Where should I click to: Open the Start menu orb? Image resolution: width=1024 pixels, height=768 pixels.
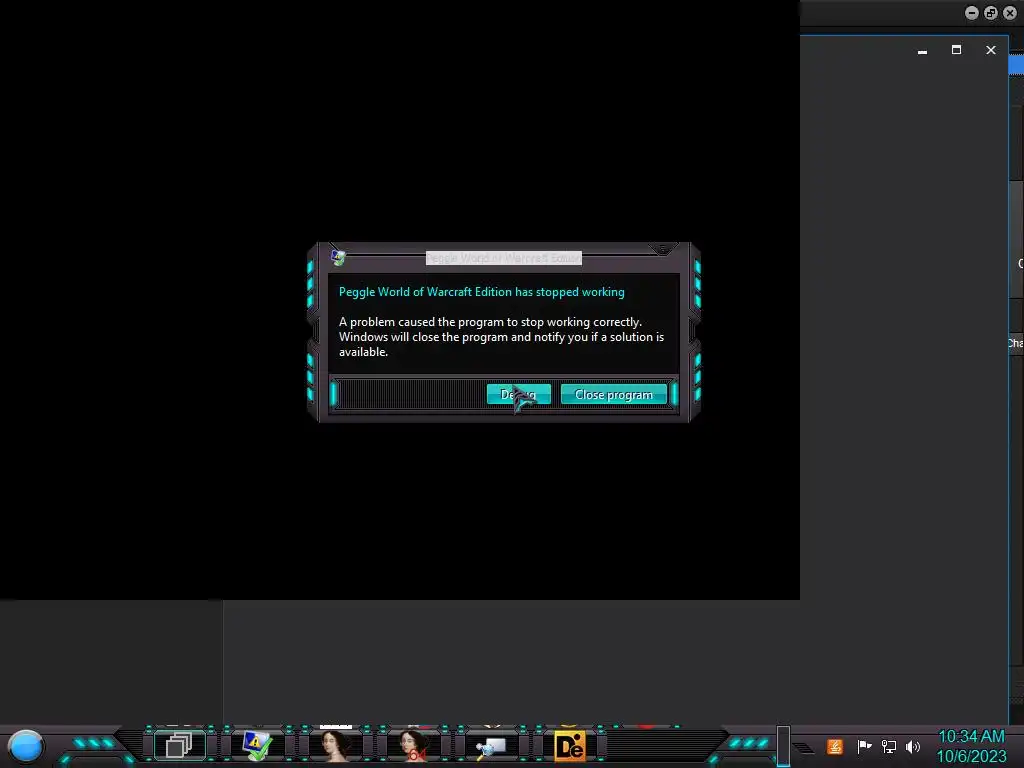point(26,746)
